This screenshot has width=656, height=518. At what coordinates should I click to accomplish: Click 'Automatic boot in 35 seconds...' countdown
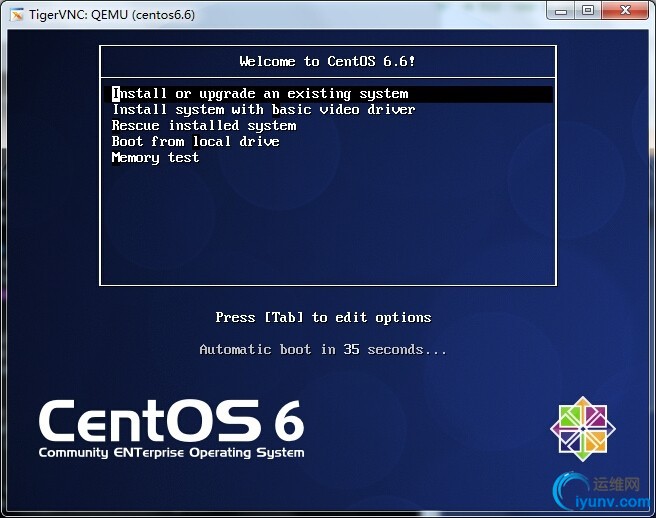tap(323, 349)
